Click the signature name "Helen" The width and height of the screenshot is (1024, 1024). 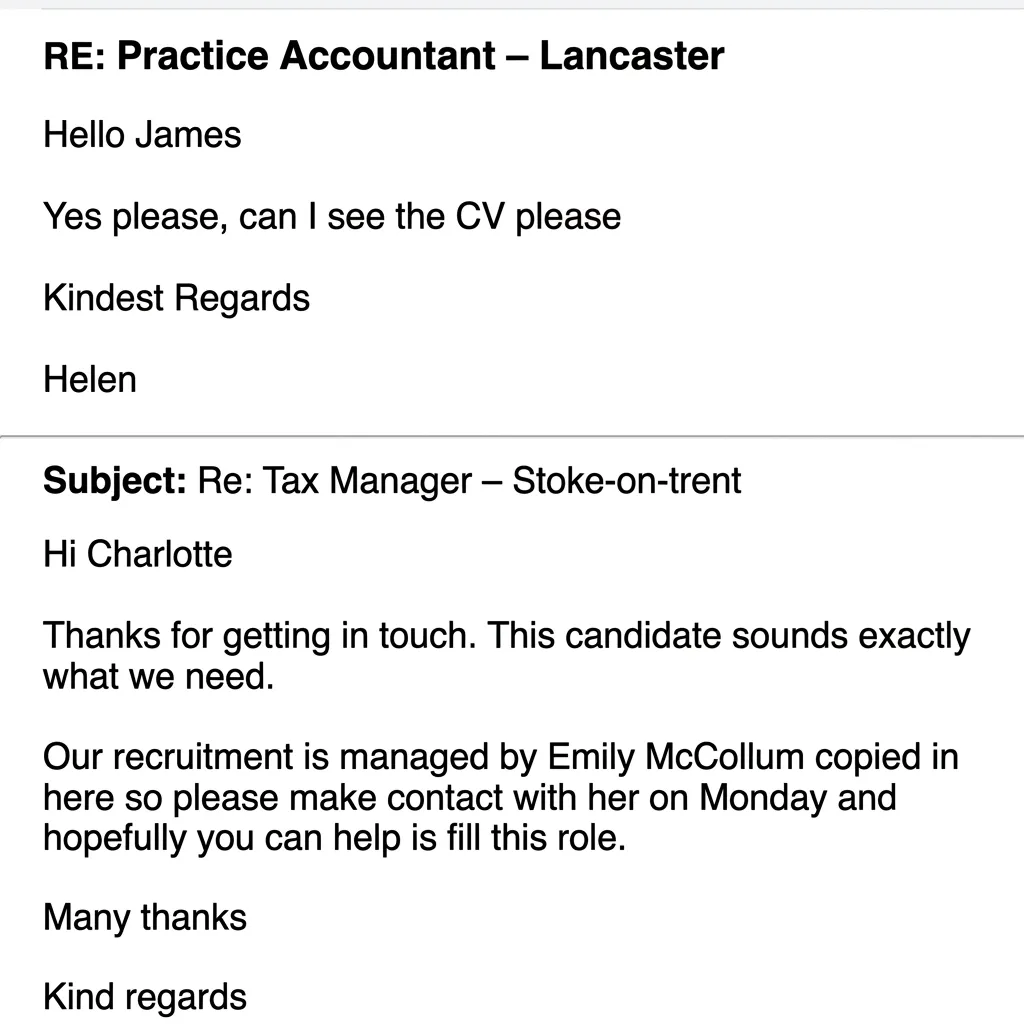[x=89, y=379]
